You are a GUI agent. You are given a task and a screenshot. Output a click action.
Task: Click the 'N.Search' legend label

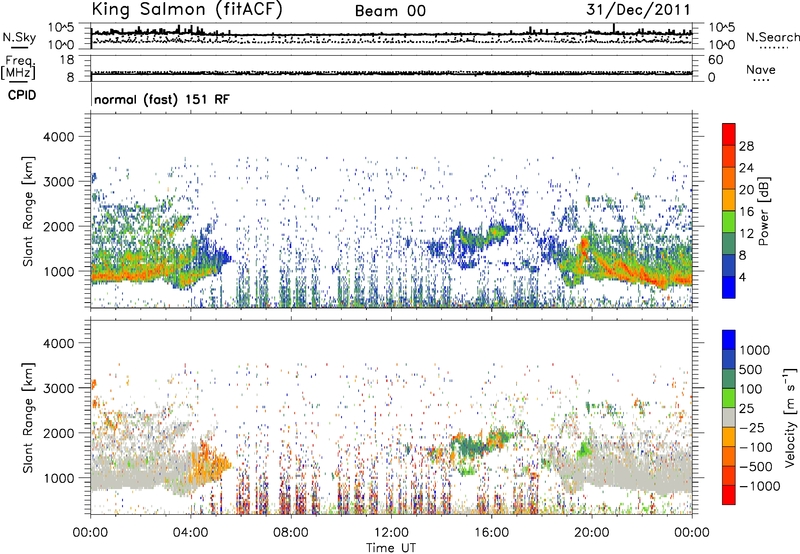tap(773, 37)
